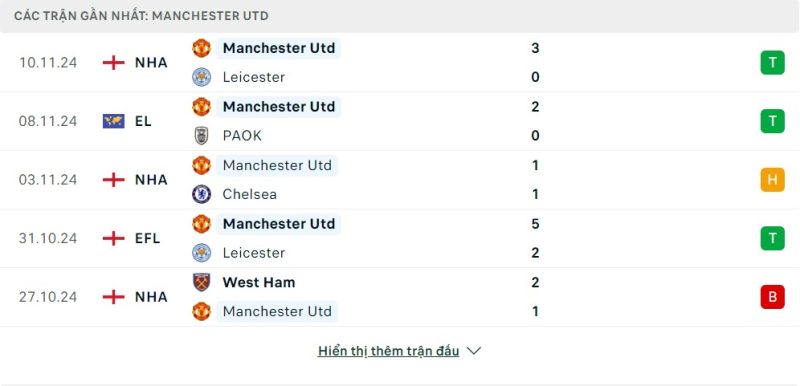The image size is (800, 386).
Task: Select the Leicester name in the EFL match
Action: coord(254,253)
